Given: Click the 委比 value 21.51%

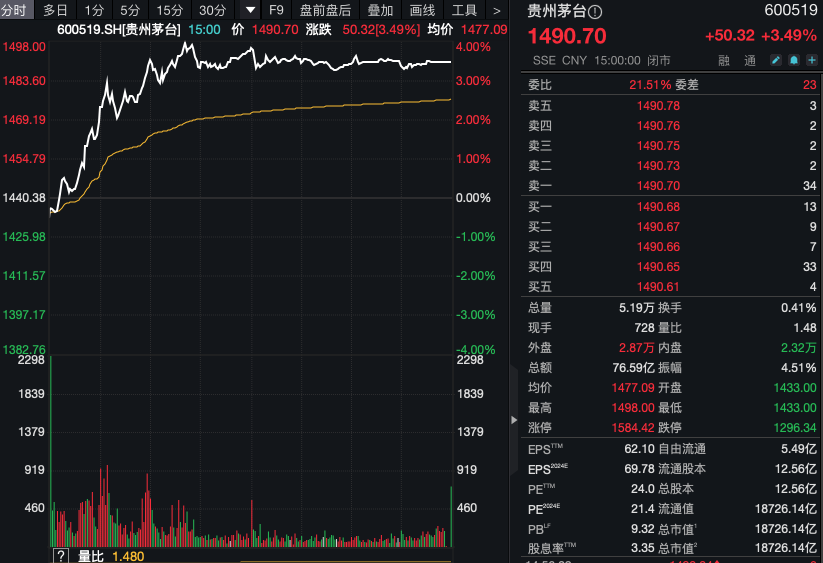Looking at the screenshot, I should click(x=650, y=84).
